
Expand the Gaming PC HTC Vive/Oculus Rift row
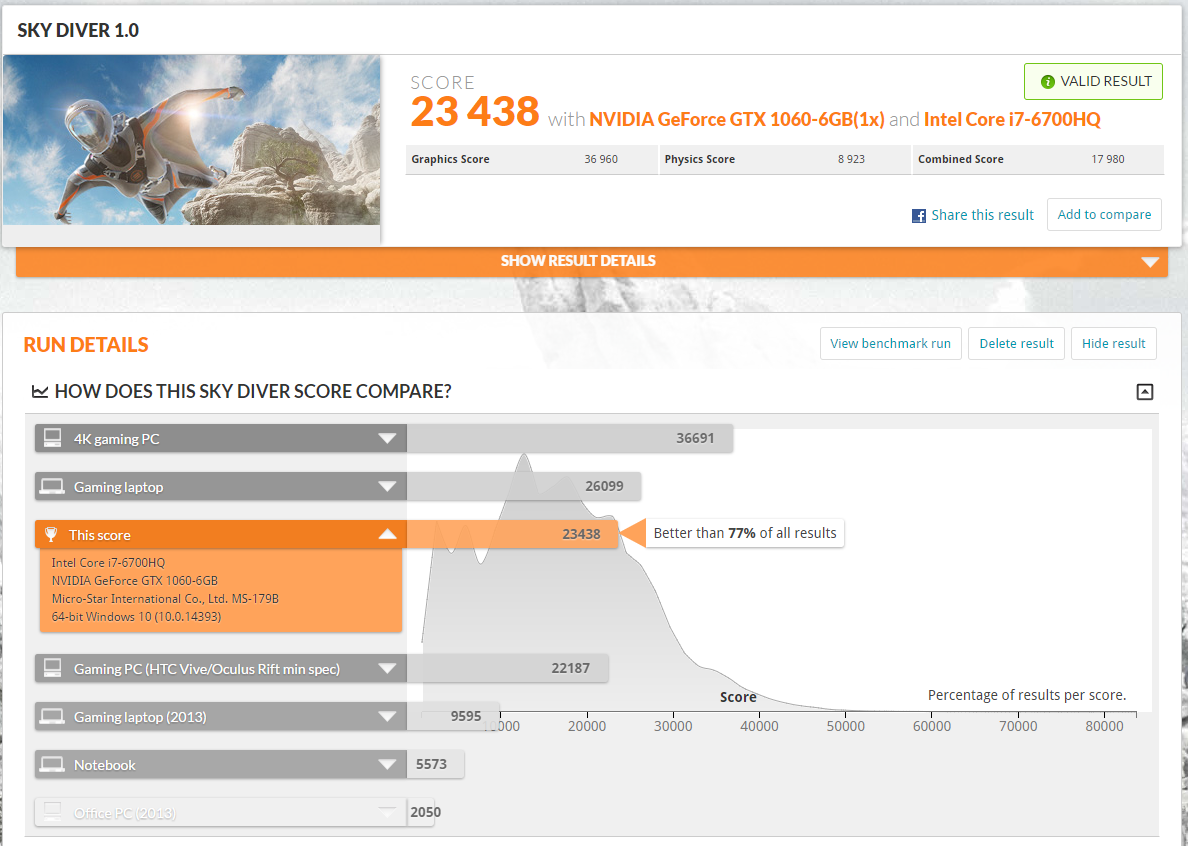[x=220, y=669]
